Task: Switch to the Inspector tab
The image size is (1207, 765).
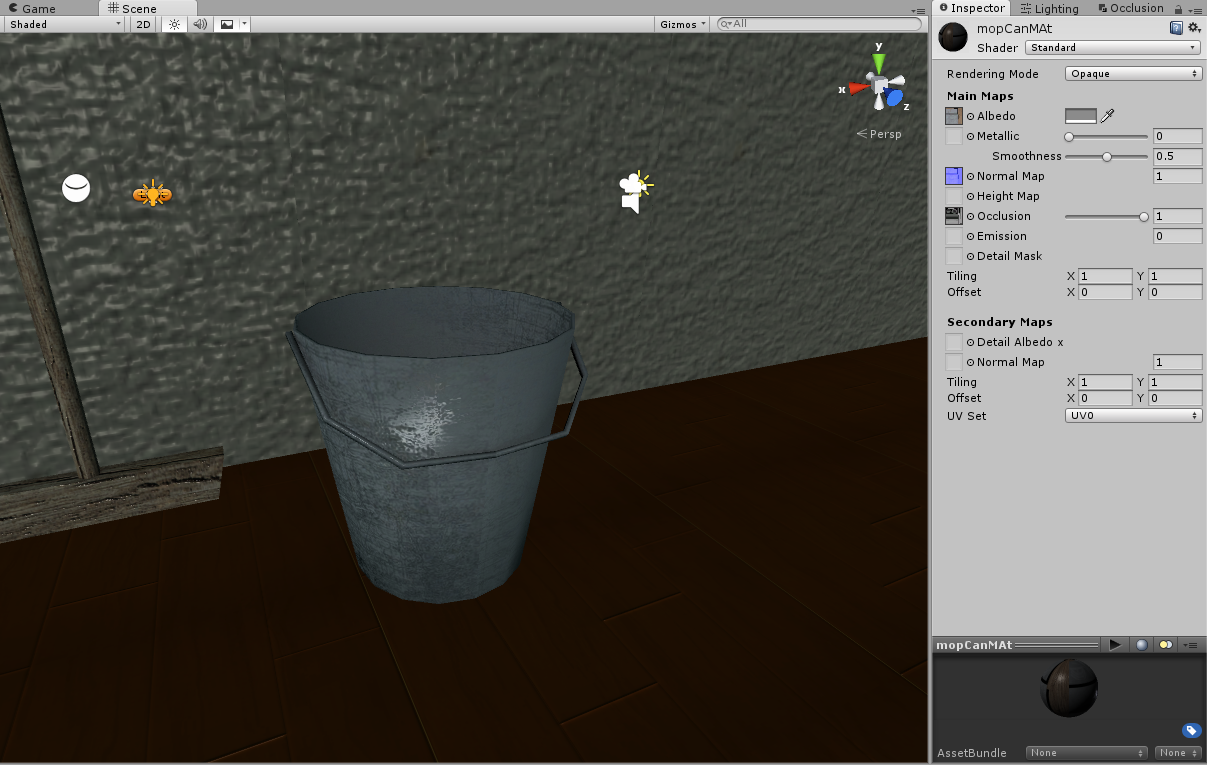Action: coord(971,8)
